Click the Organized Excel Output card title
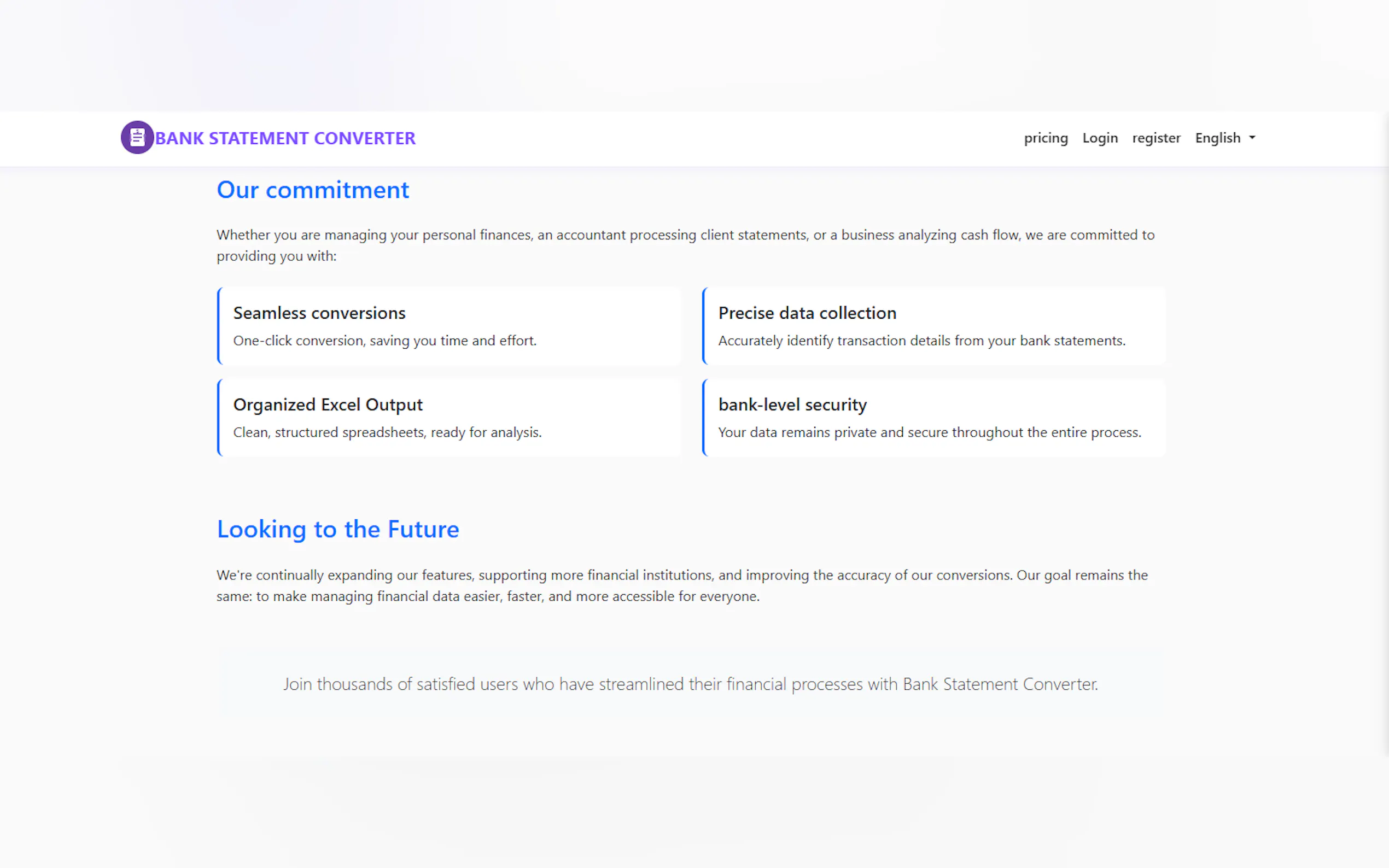Screen dimensions: 1389x868 [x=328, y=404]
